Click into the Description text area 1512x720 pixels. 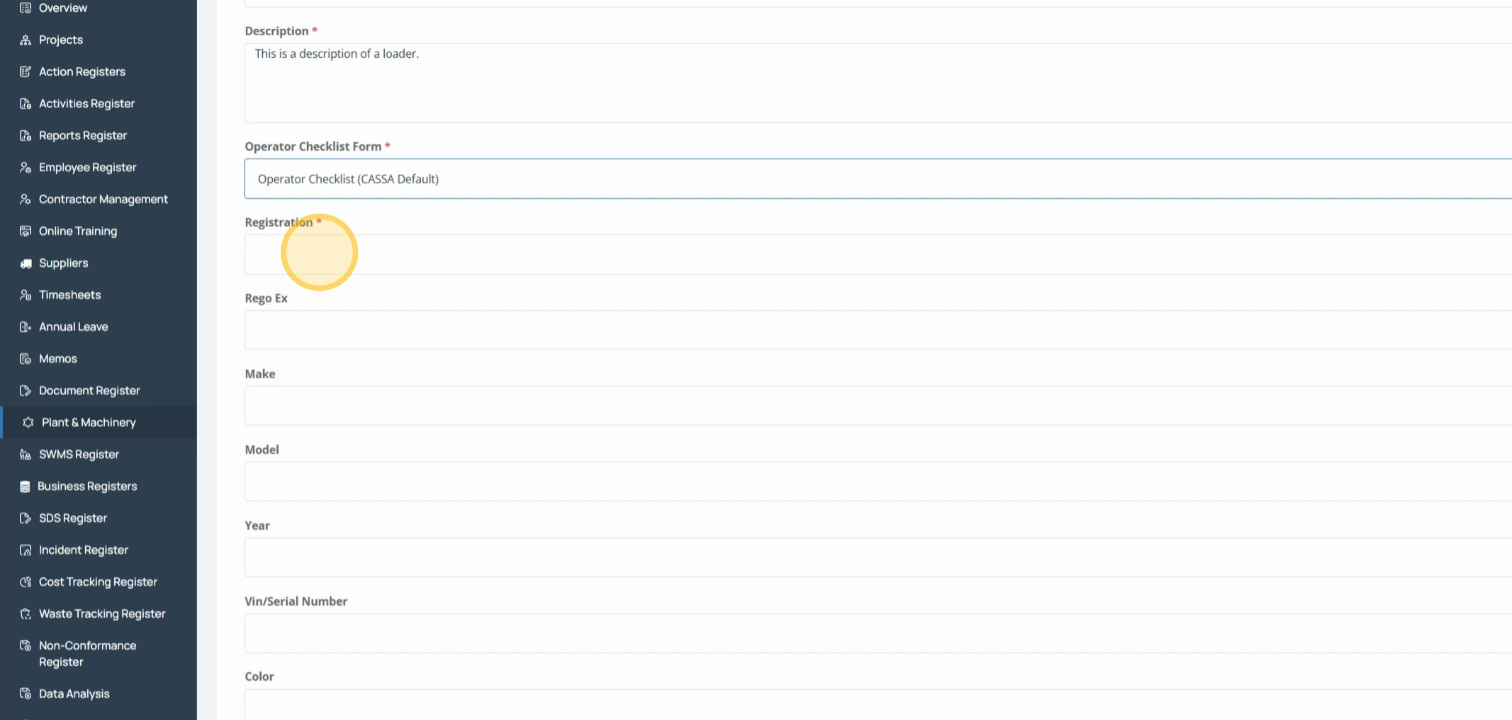point(878,83)
